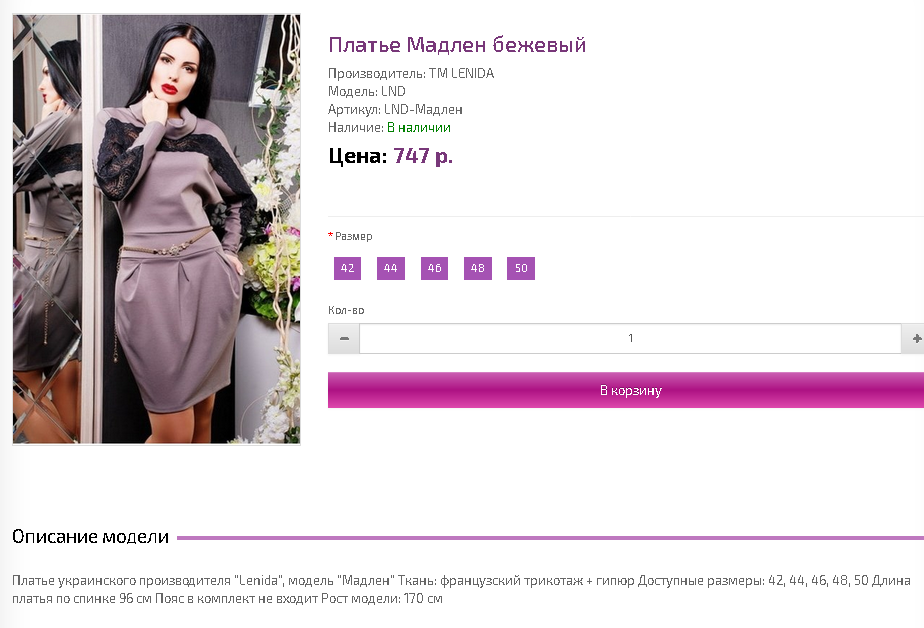Add item with the В корзину button
924x628 pixels.
click(x=626, y=390)
